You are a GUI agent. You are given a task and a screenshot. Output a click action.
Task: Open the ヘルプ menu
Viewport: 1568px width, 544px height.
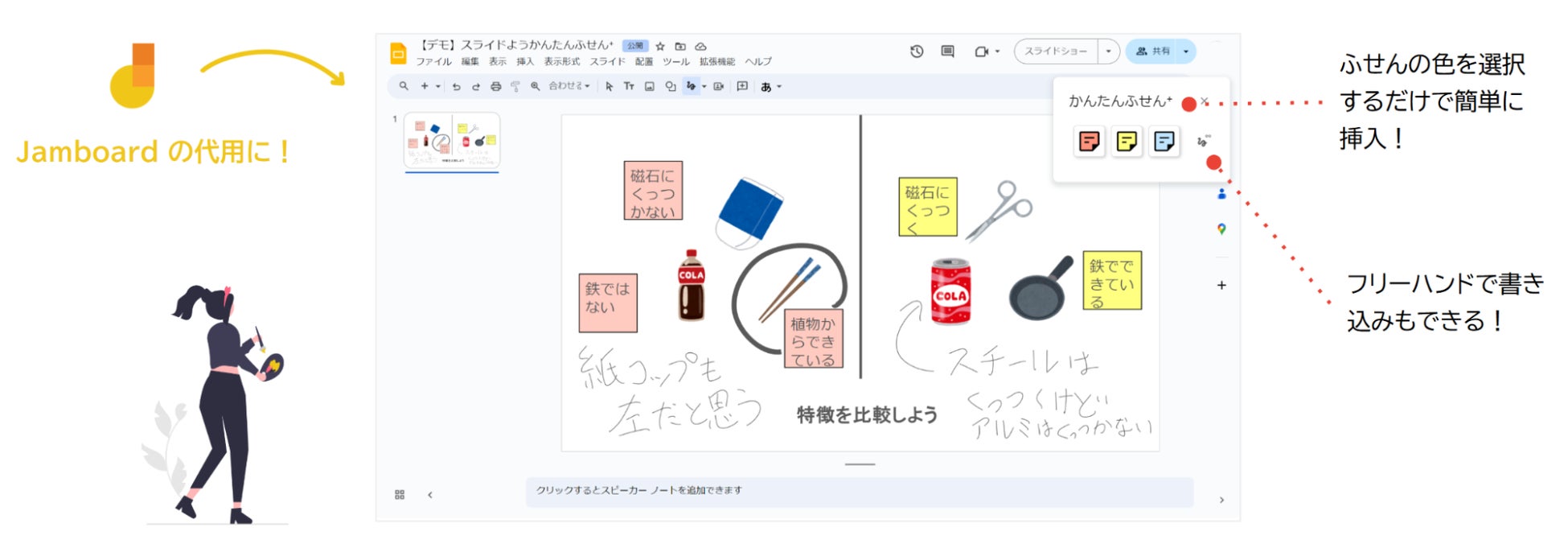pos(758,62)
